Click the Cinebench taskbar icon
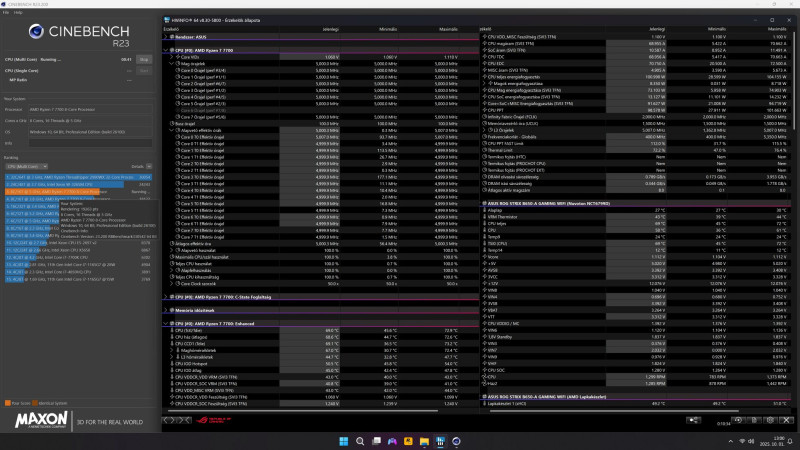 [456, 441]
